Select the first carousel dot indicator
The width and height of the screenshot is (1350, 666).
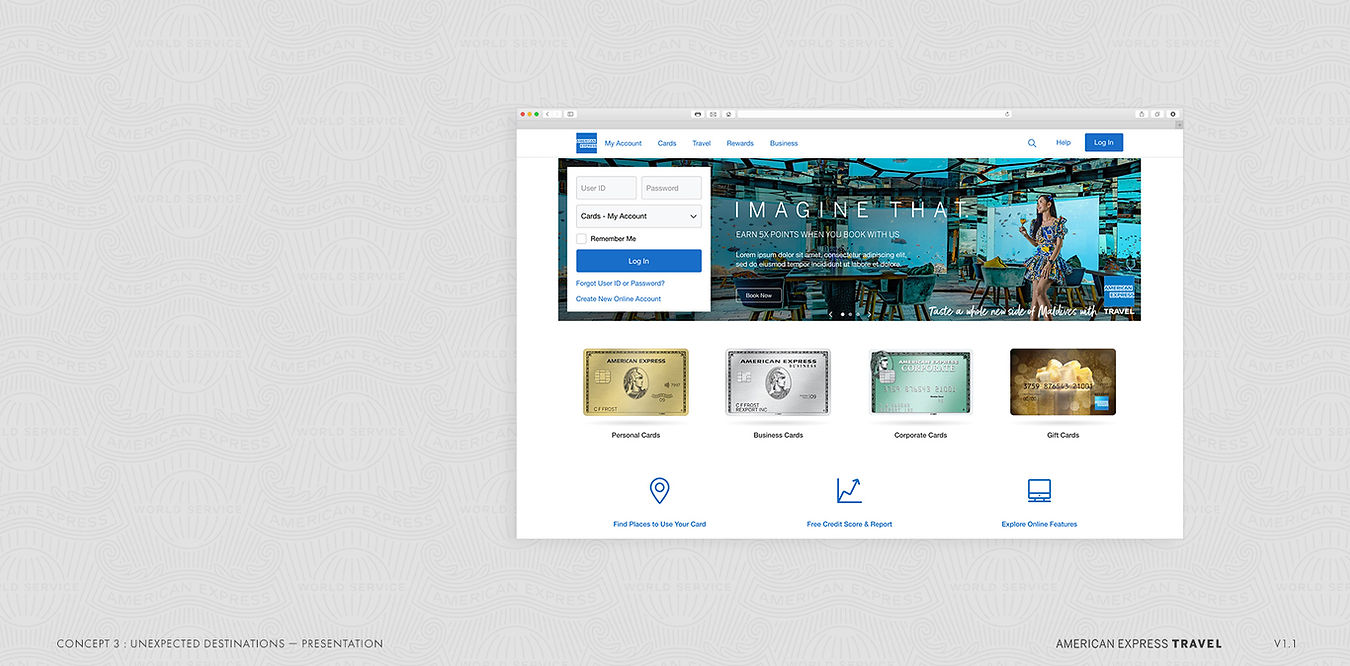pyautogui.click(x=842, y=314)
